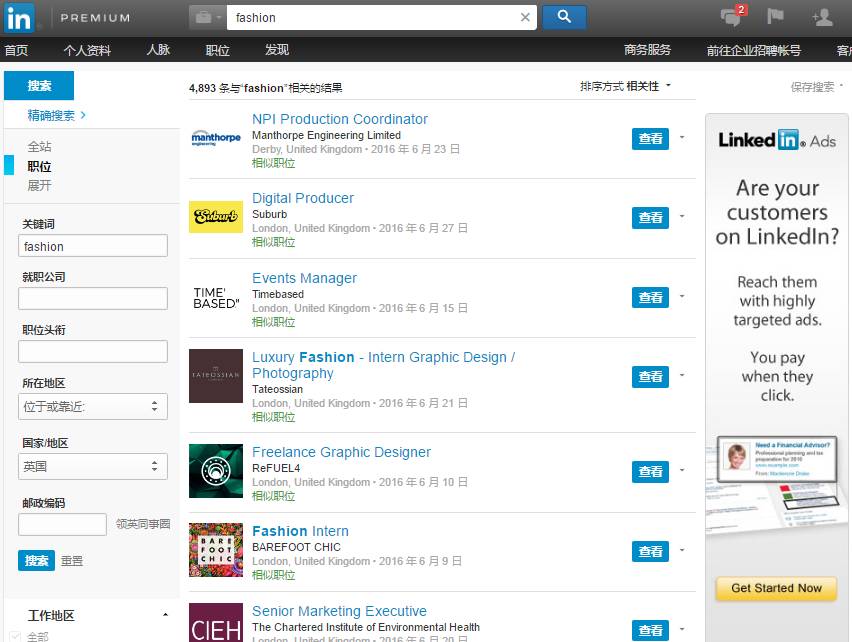This screenshot has width=852, height=642.
Task: Open the messages icon with badge
Action: (x=732, y=16)
